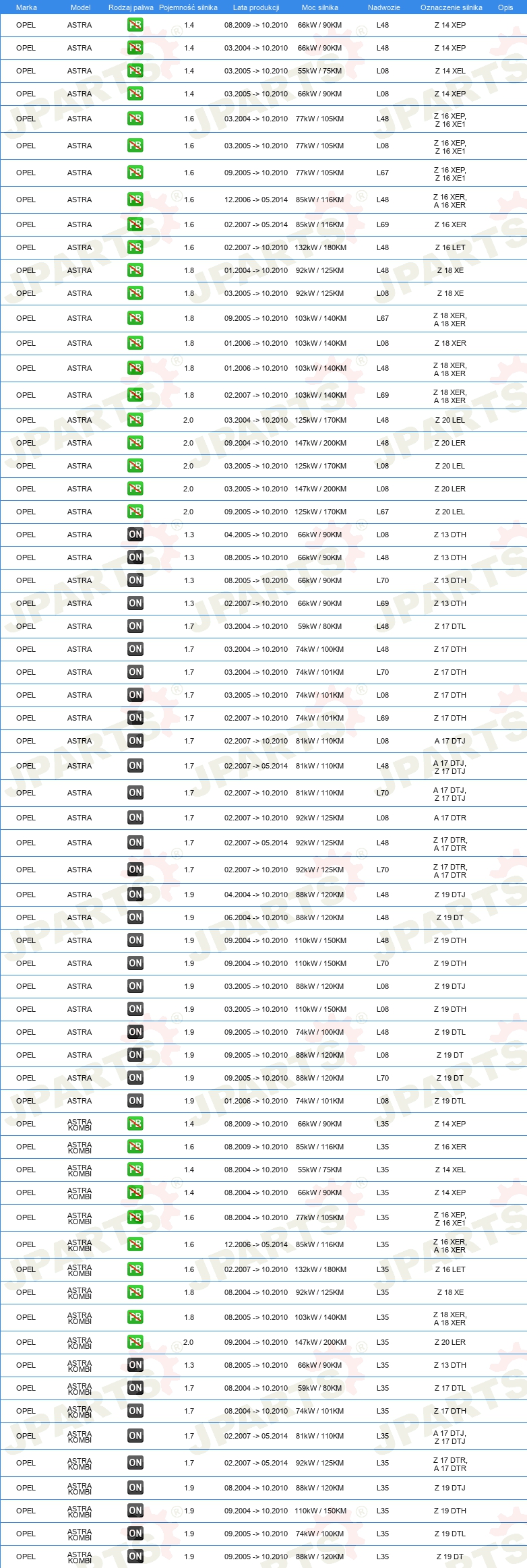Click PB icon for Kombi Z 16 LET L35 row
Viewport: 527px width, 1568px height.
click(x=135, y=1269)
